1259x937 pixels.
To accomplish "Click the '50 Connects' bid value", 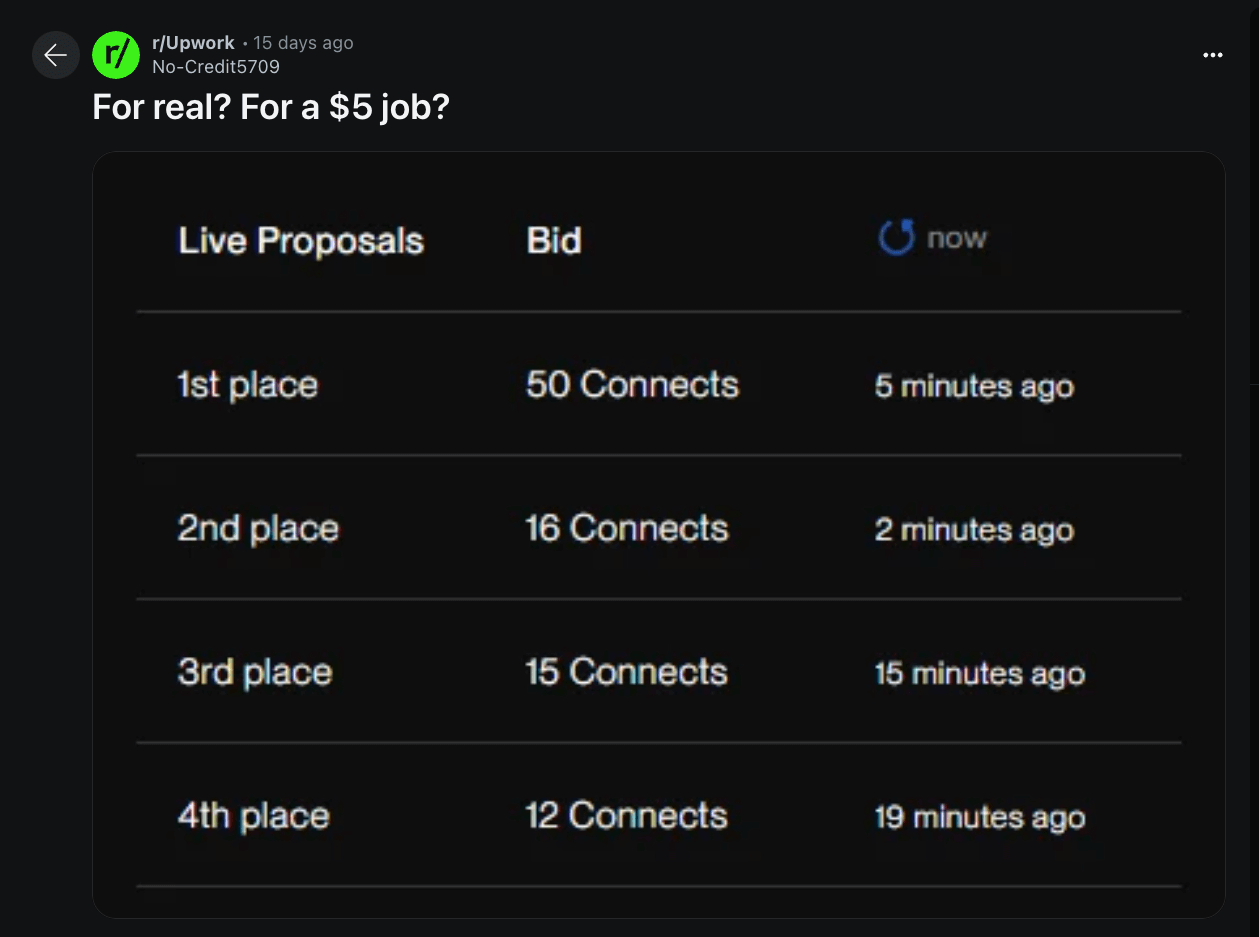I will pyautogui.click(x=632, y=385).
